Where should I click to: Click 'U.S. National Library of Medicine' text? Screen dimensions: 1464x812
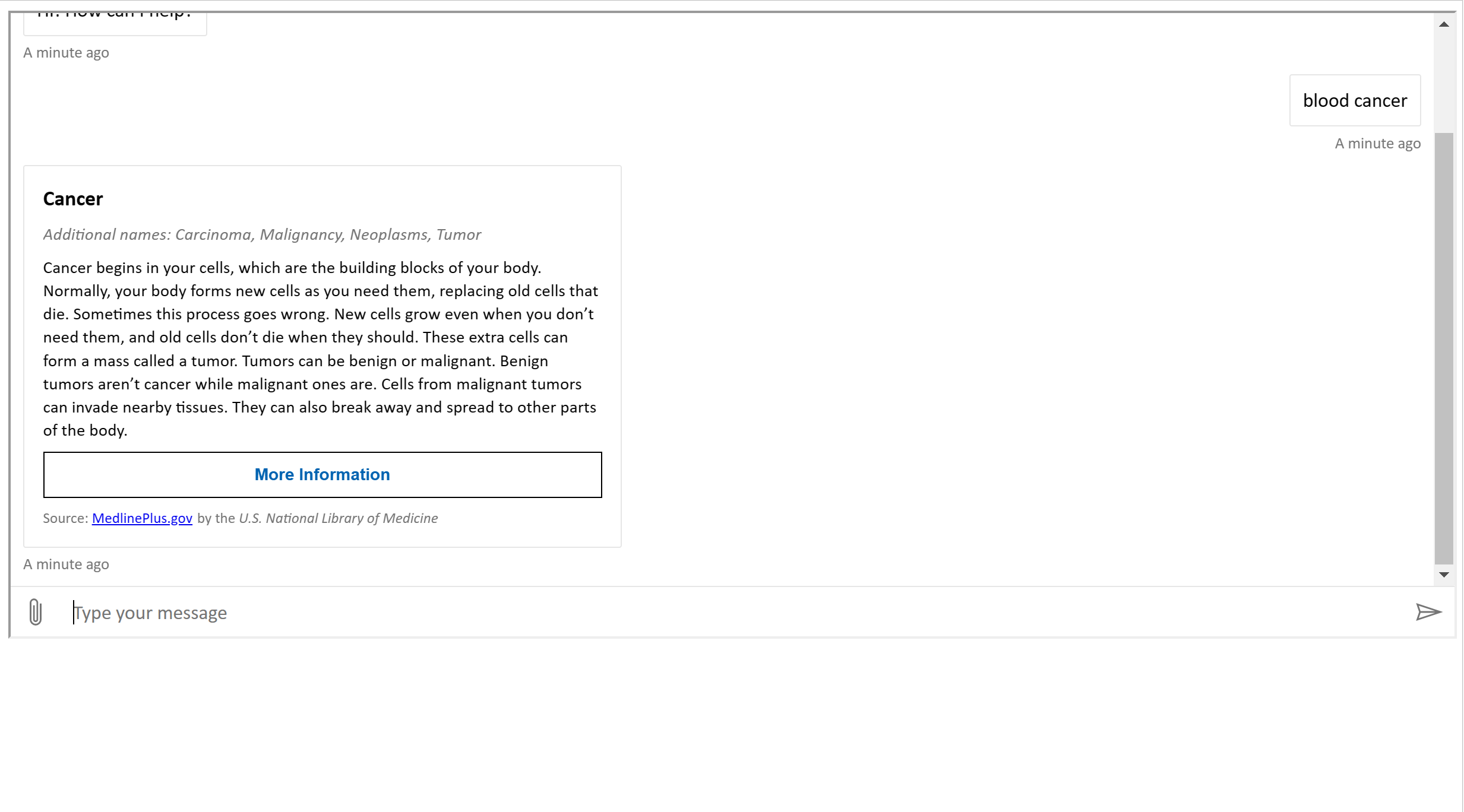click(x=338, y=518)
